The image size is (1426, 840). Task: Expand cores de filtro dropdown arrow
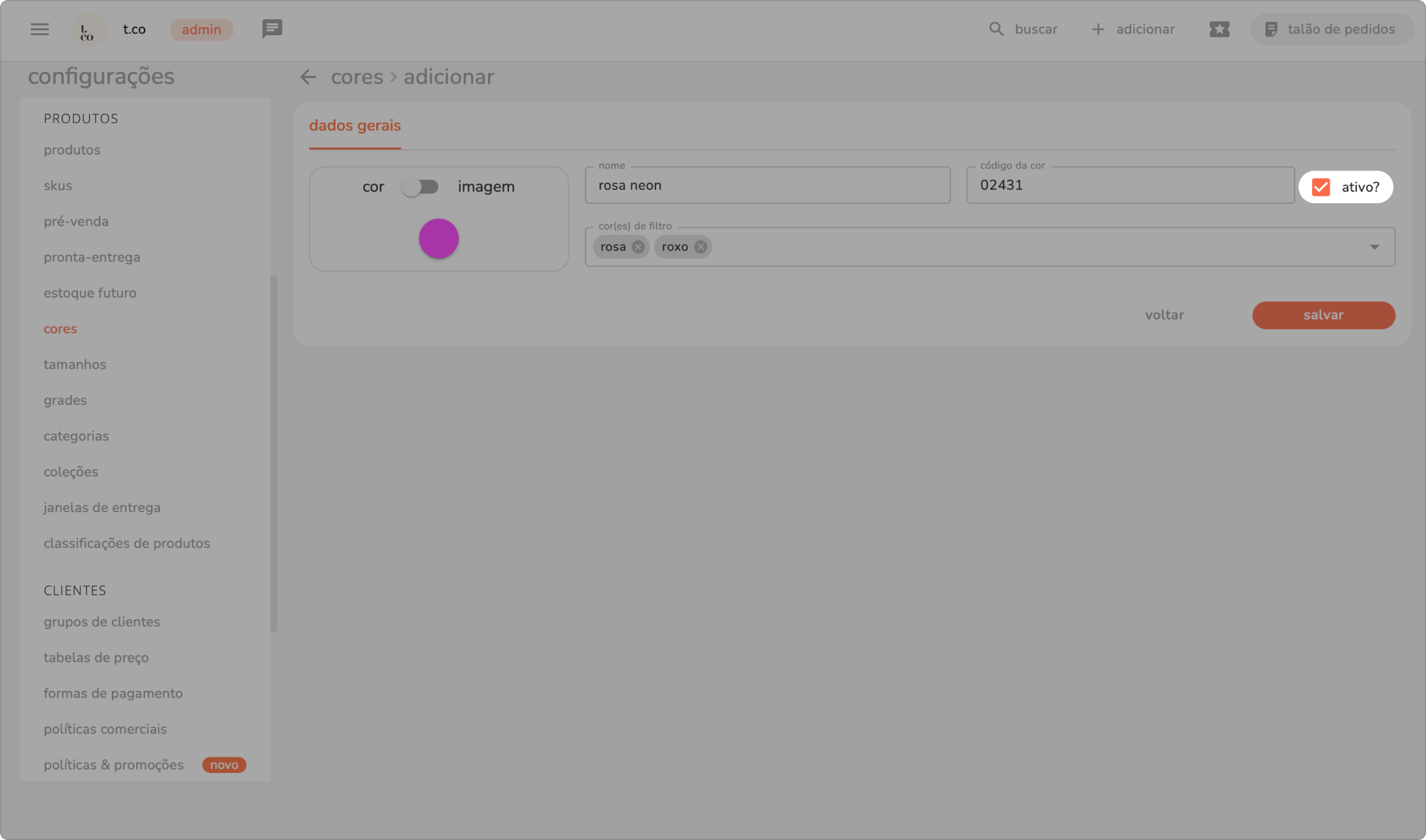tap(1374, 247)
